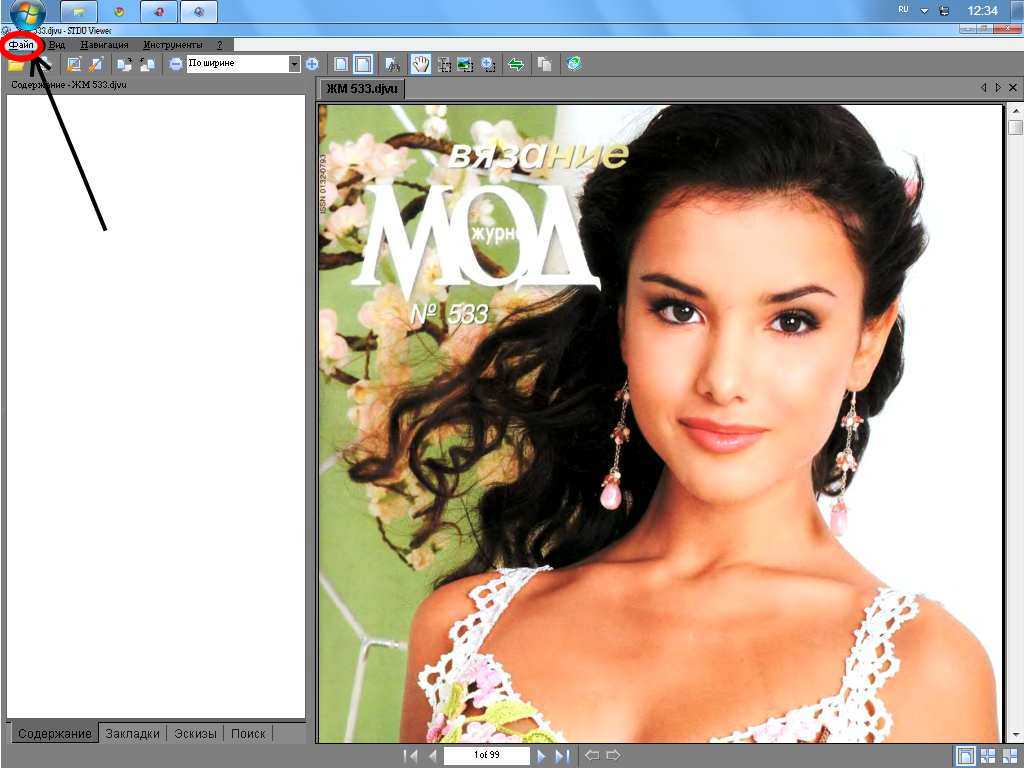
Task: Enable single page view in status bar
Action: (966, 756)
